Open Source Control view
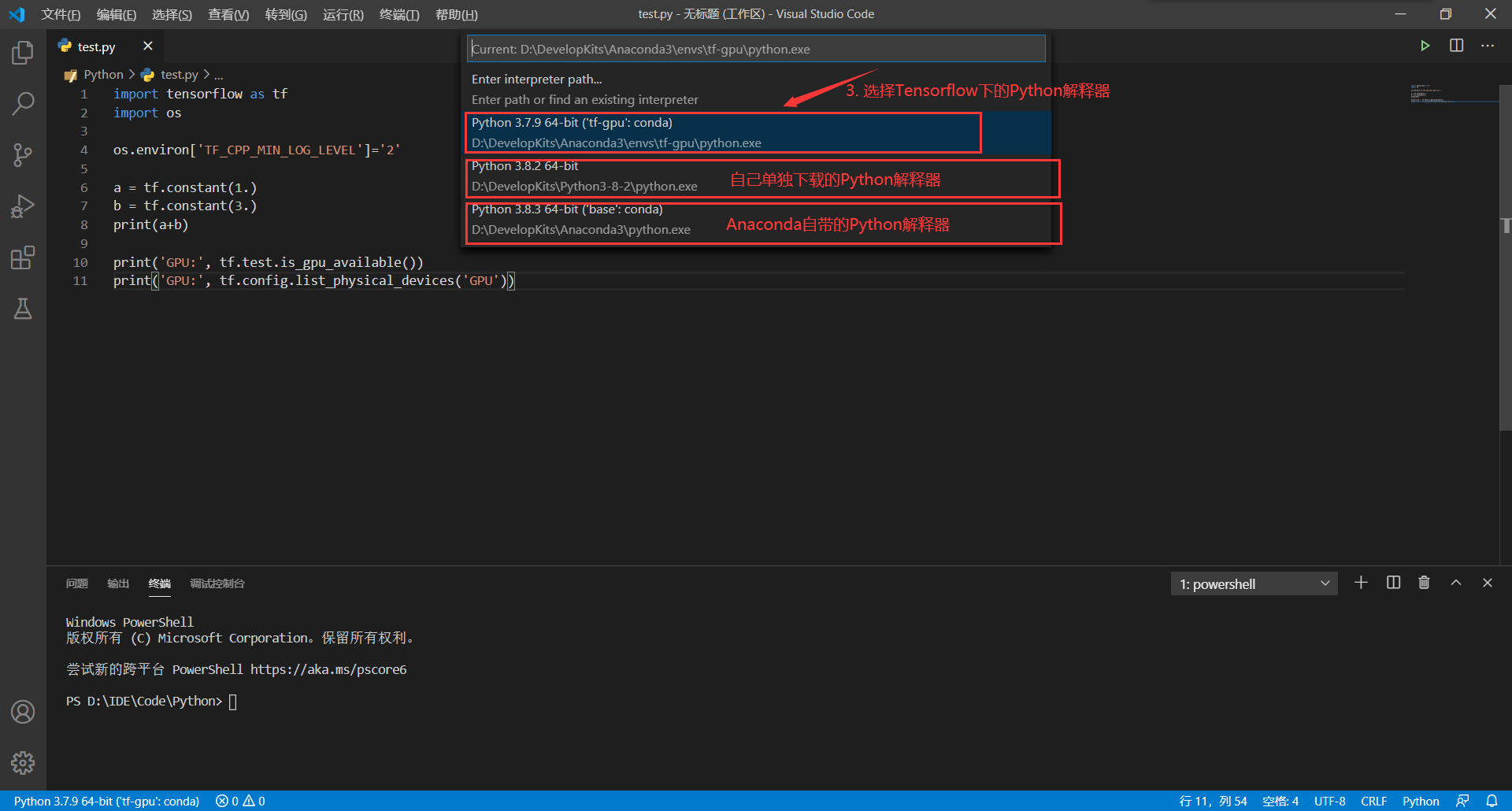This screenshot has height=811, width=1512. (23, 155)
